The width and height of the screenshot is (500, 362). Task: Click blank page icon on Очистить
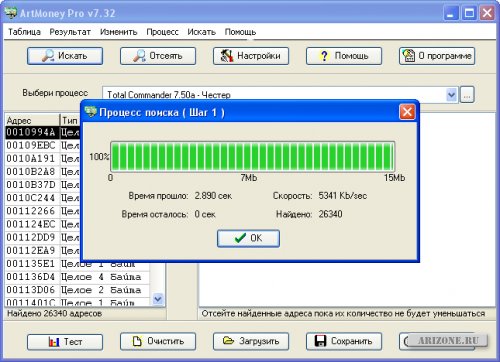click(137, 341)
